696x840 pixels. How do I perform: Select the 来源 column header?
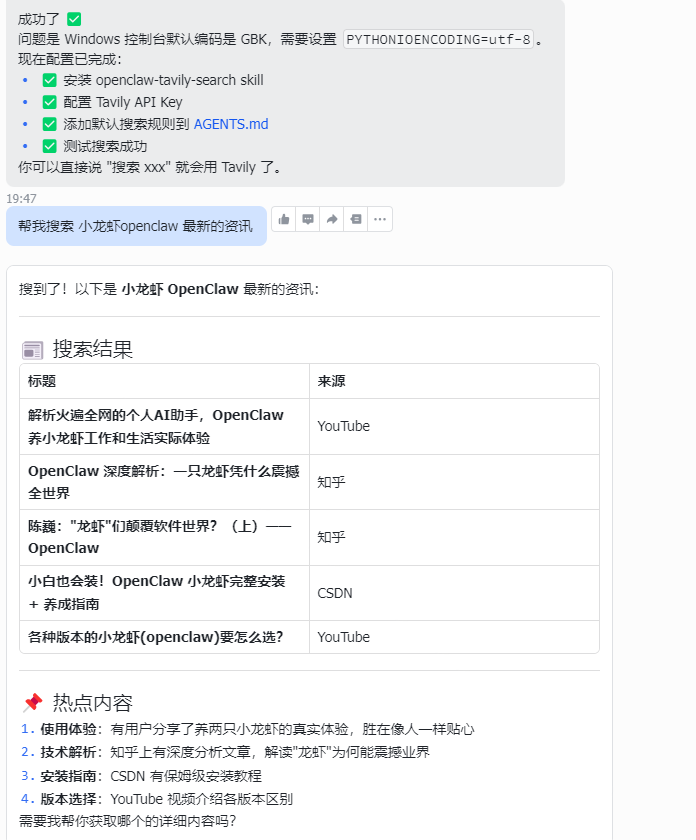pyautogui.click(x=332, y=381)
